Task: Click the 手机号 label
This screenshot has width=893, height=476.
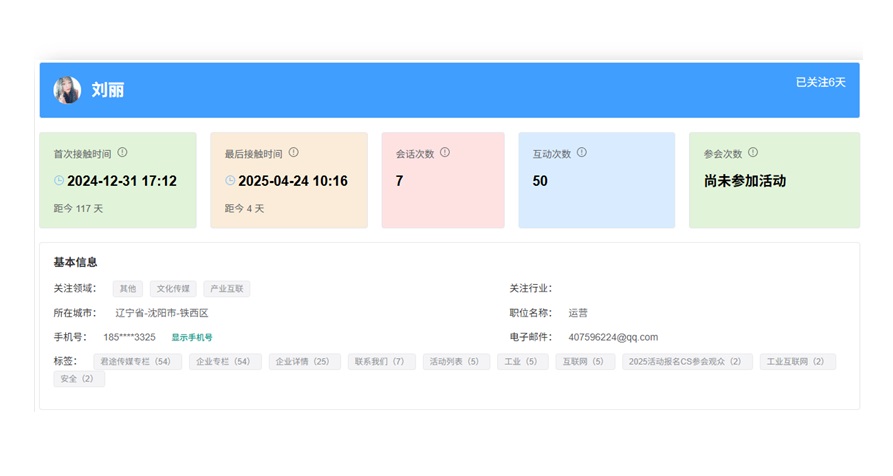Action: click(x=71, y=338)
